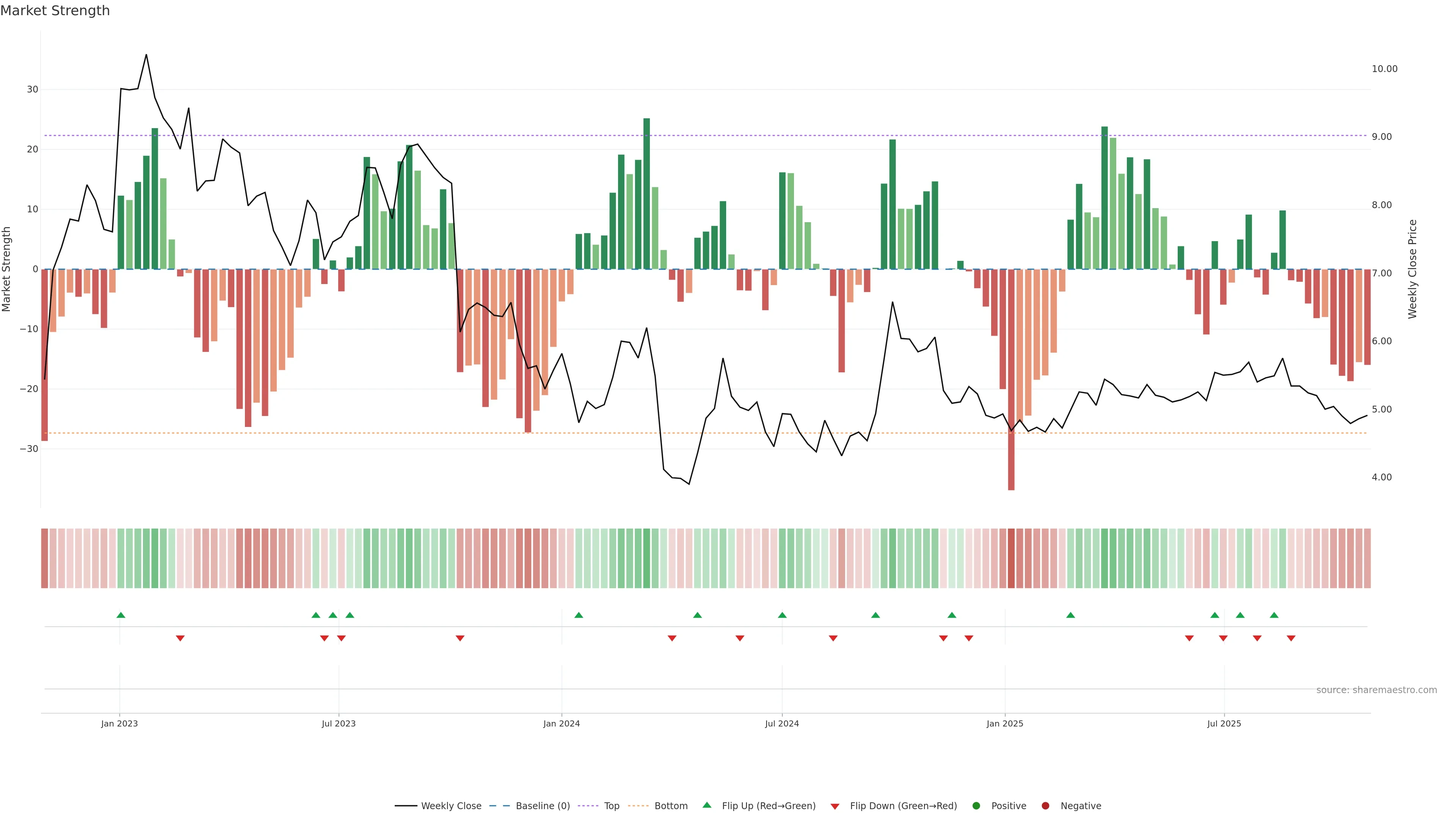Click the Jul 2023 x-axis label
The height and width of the screenshot is (819, 1456).
339,723
